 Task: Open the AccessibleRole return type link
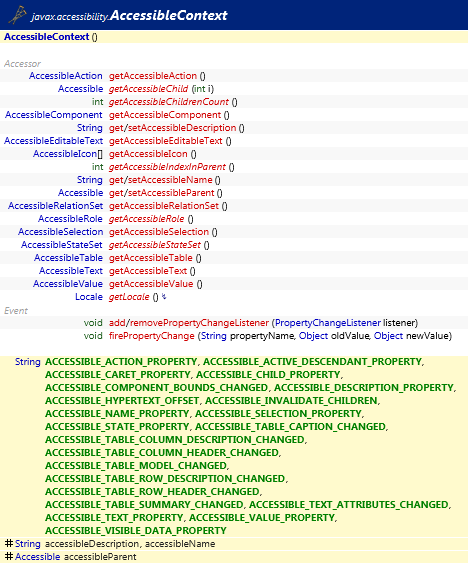pyautogui.click(x=70, y=219)
